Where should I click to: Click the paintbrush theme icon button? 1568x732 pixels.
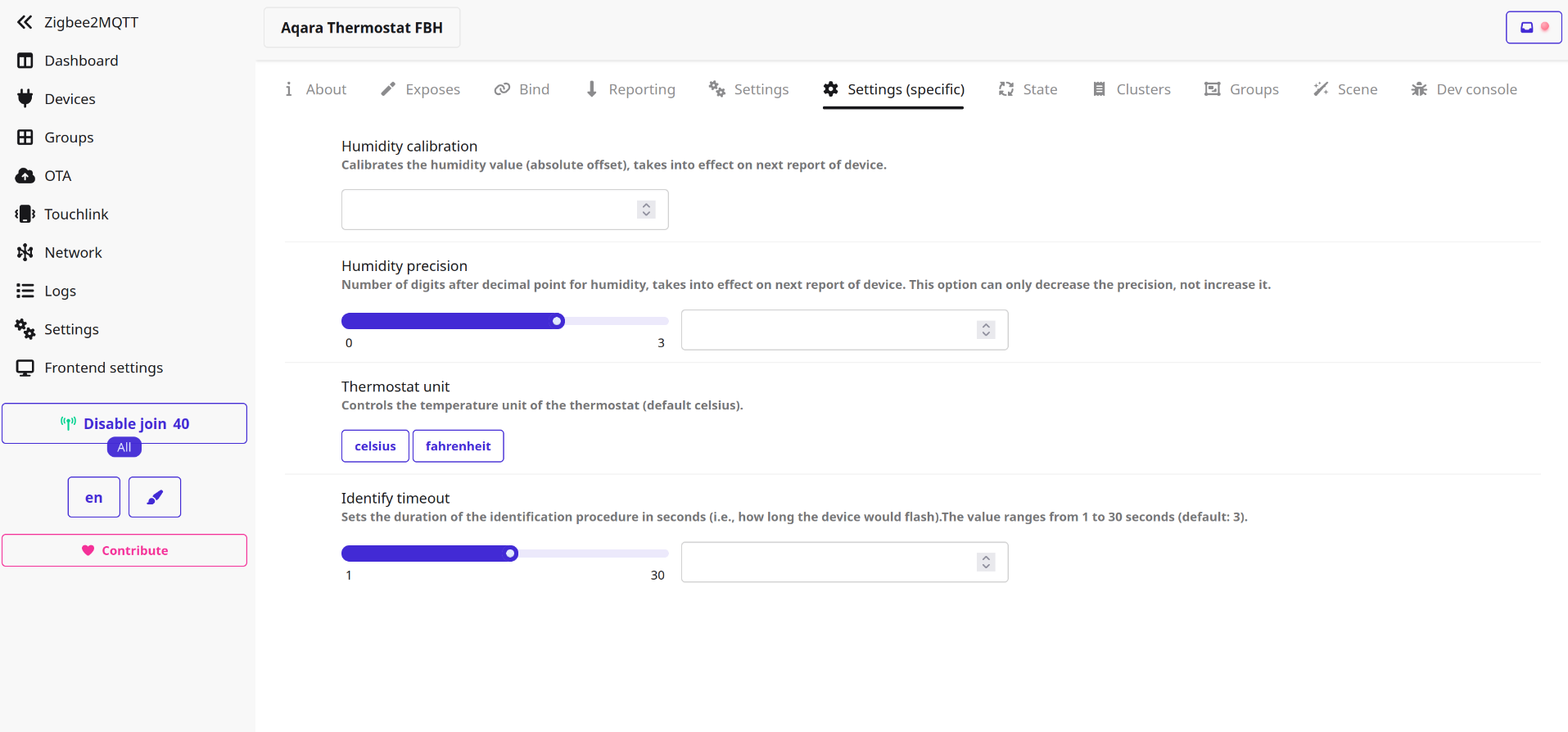point(155,497)
